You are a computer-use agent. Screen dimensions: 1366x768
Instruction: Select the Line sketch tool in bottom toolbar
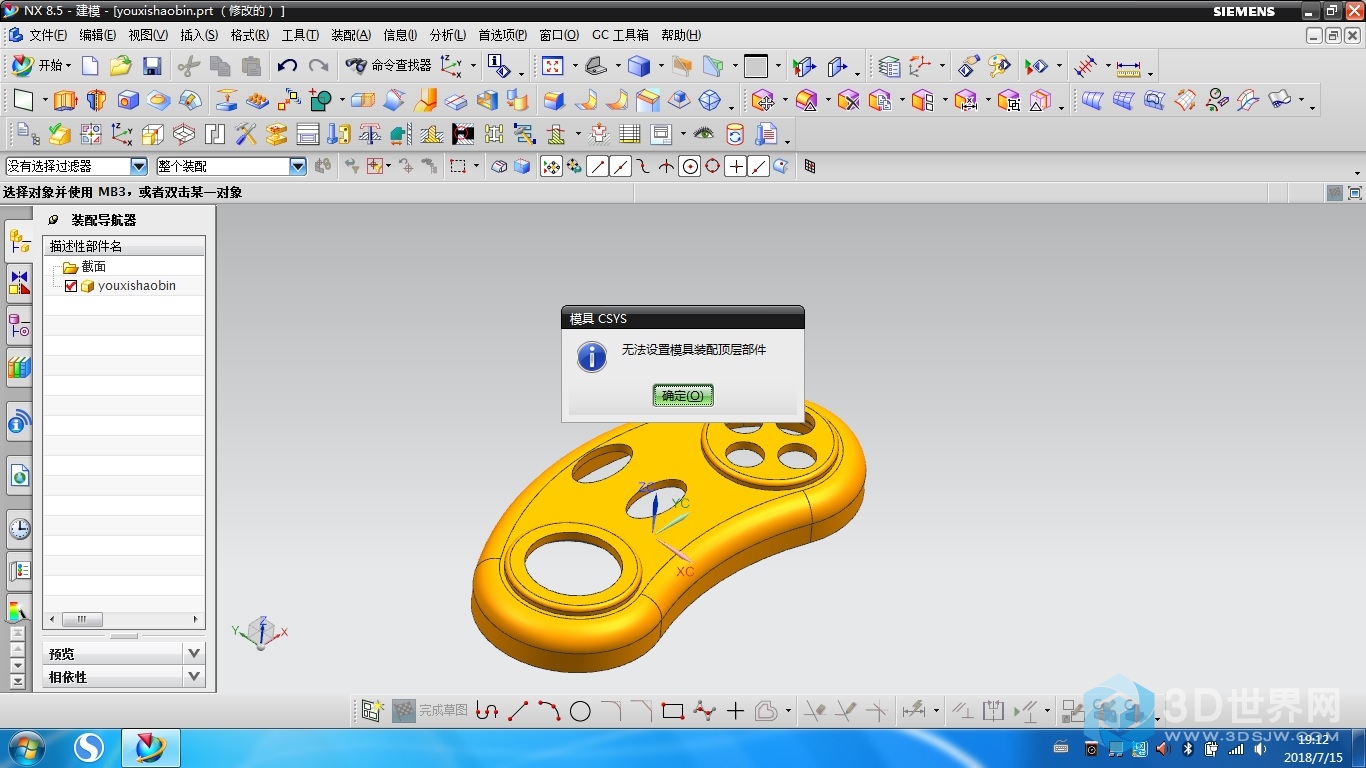click(x=518, y=711)
